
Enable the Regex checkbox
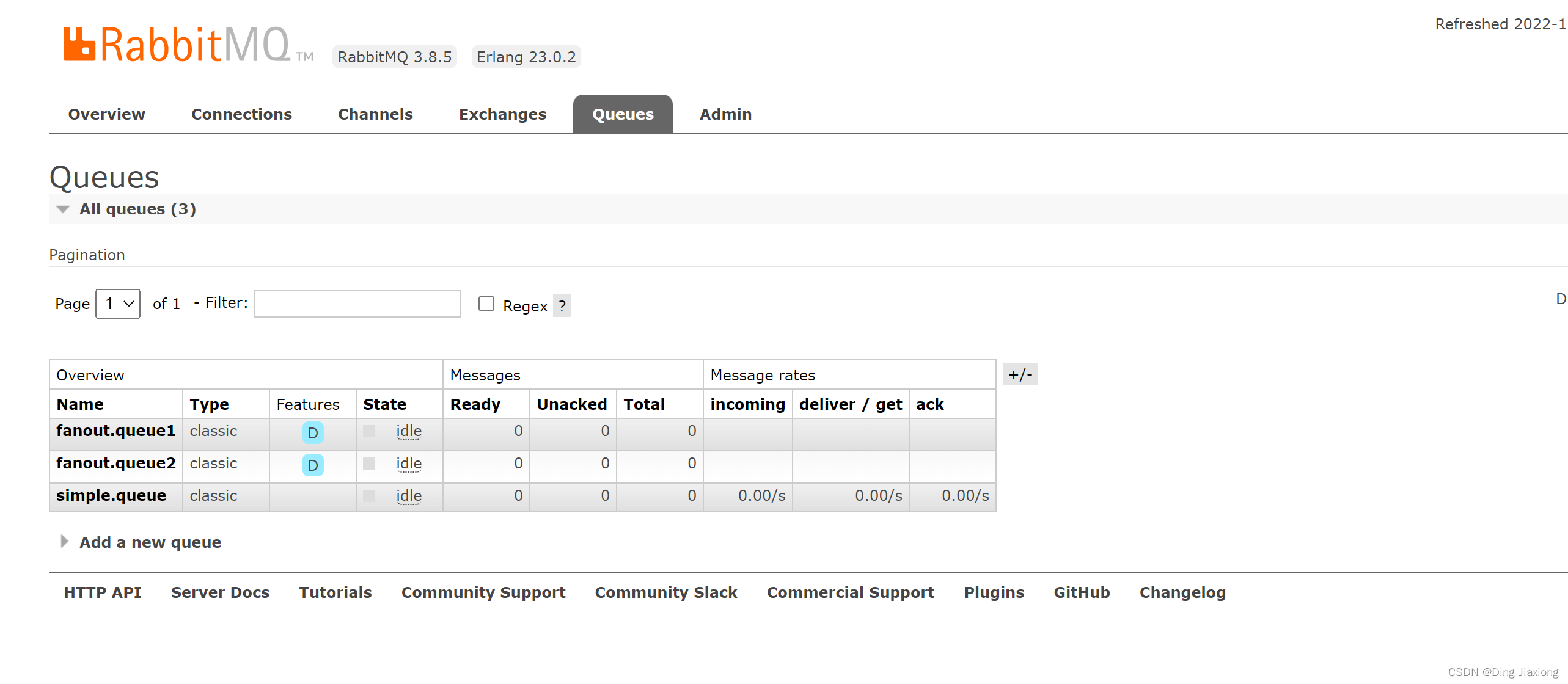tap(486, 304)
